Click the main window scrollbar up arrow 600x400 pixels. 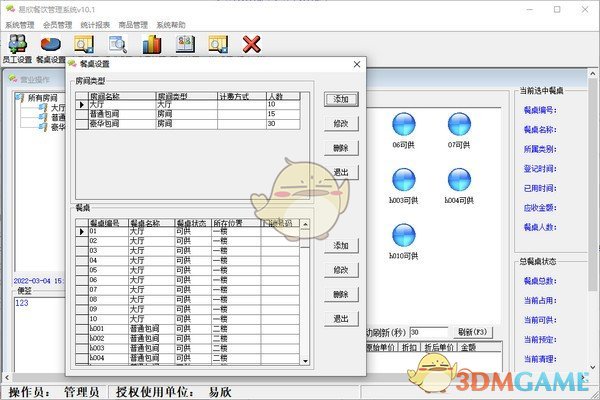click(592, 73)
